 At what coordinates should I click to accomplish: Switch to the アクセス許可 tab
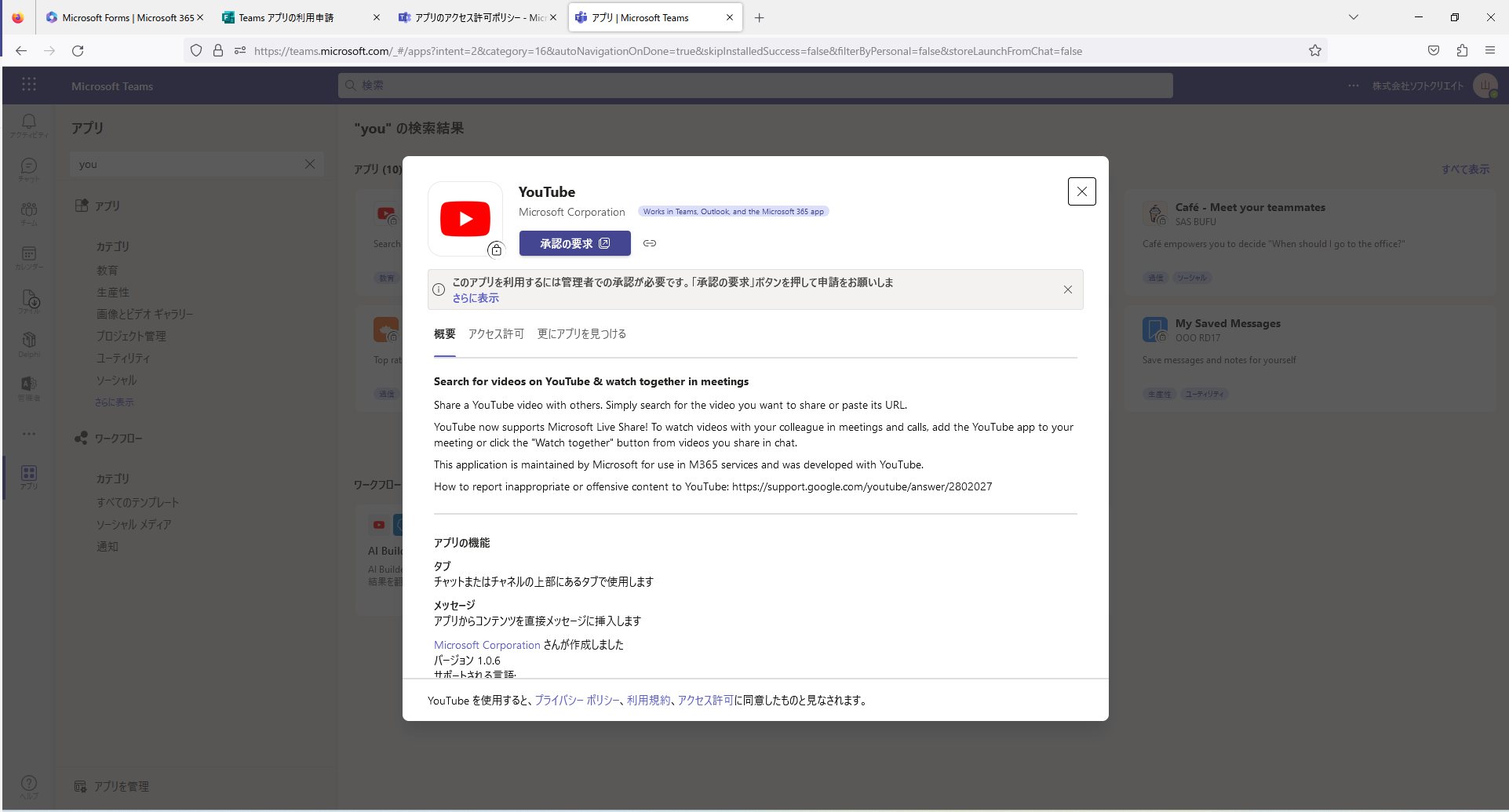[496, 334]
